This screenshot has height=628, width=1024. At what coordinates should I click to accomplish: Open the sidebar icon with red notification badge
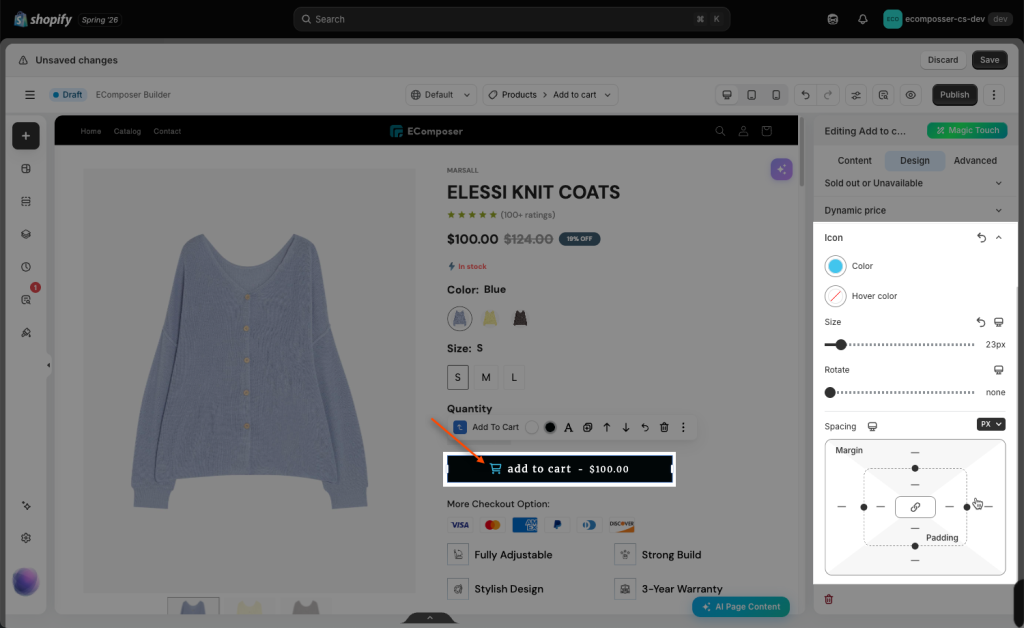click(26, 300)
